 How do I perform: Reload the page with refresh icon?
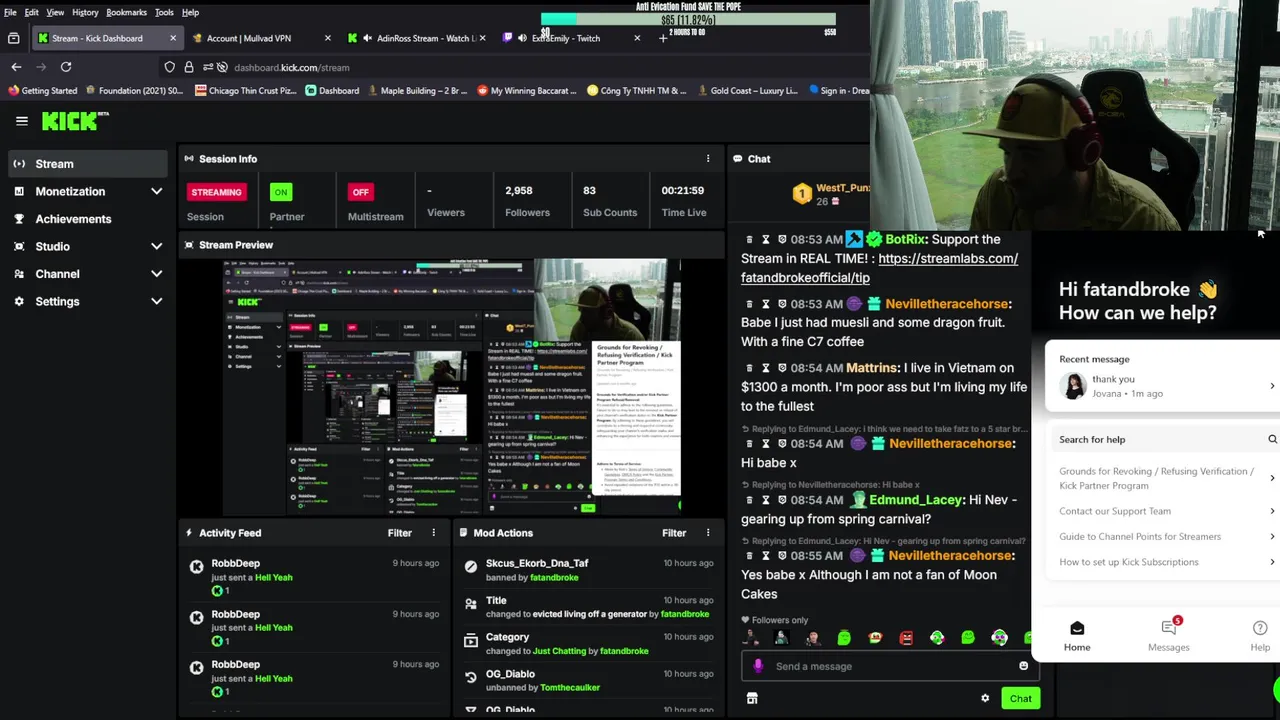[x=66, y=67]
